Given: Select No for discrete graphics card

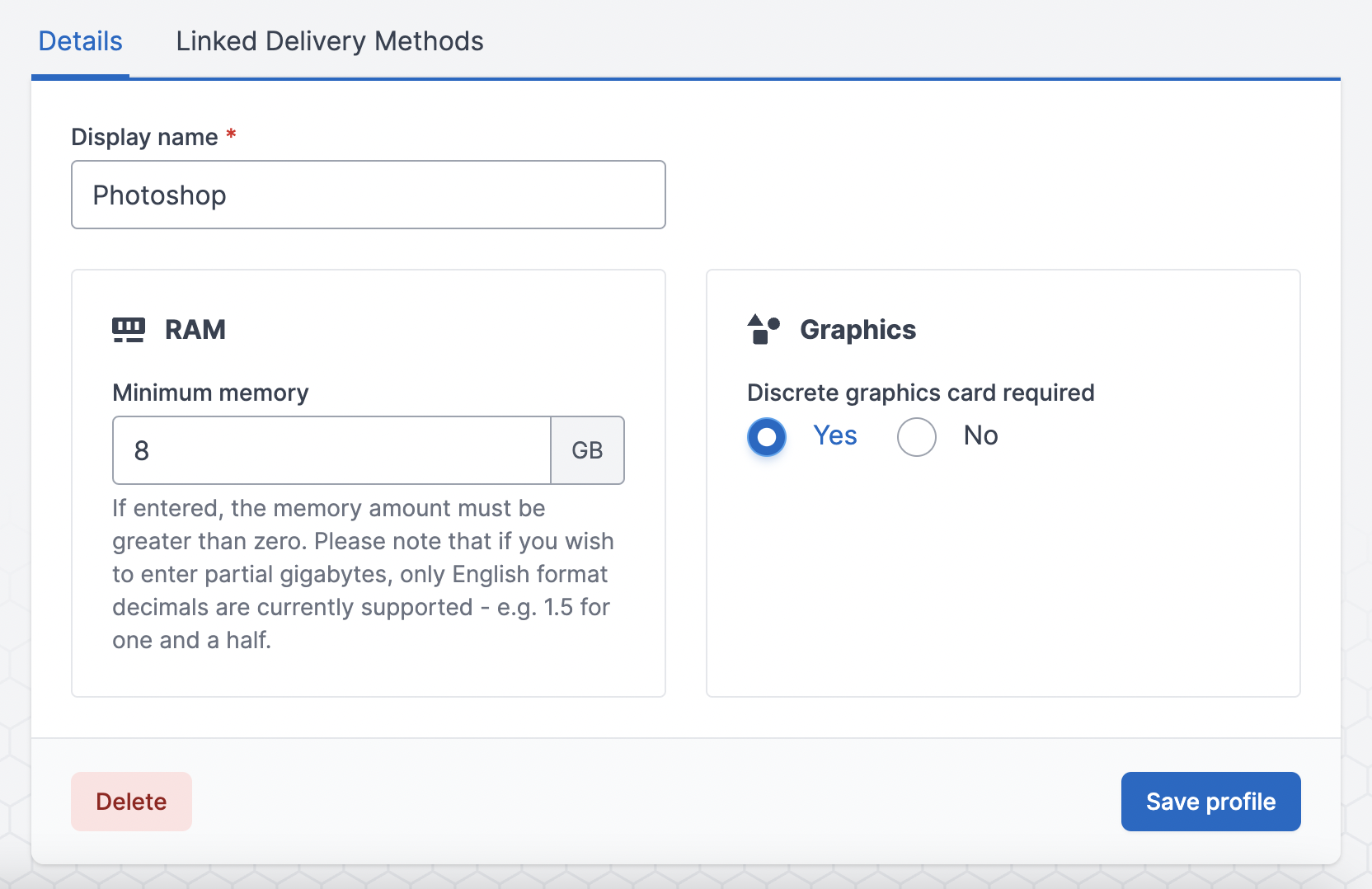Looking at the screenshot, I should click(917, 436).
